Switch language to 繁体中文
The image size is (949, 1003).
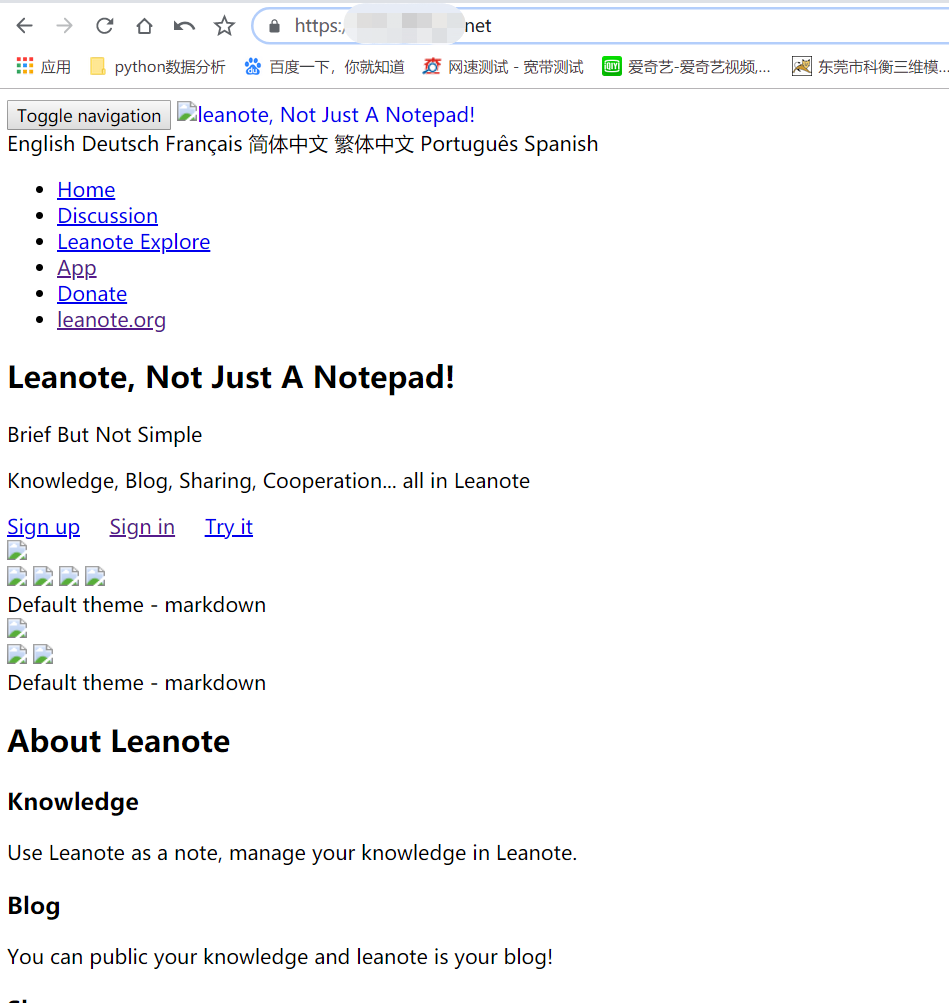374,144
